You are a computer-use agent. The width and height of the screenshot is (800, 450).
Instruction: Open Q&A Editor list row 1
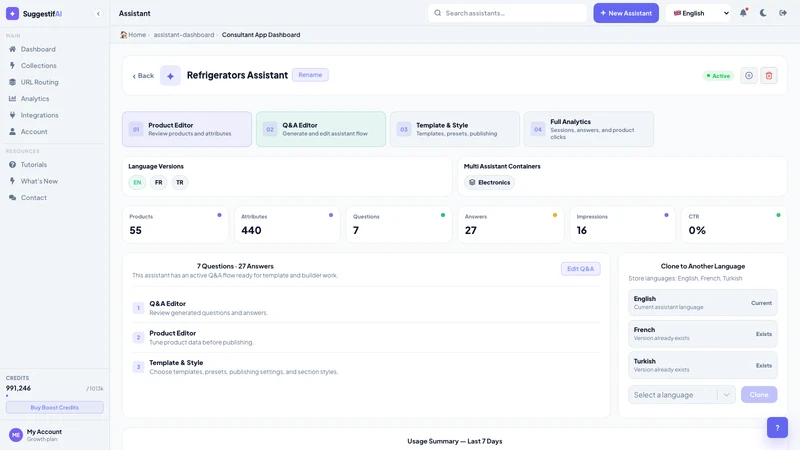[366, 308]
